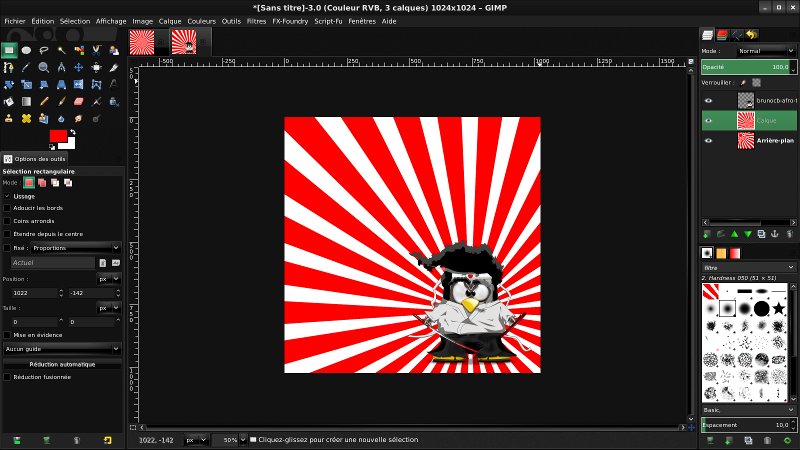Viewport: 800px width, 450px height.
Task: Open the Fichier menu
Action: pyautogui.click(x=15, y=21)
